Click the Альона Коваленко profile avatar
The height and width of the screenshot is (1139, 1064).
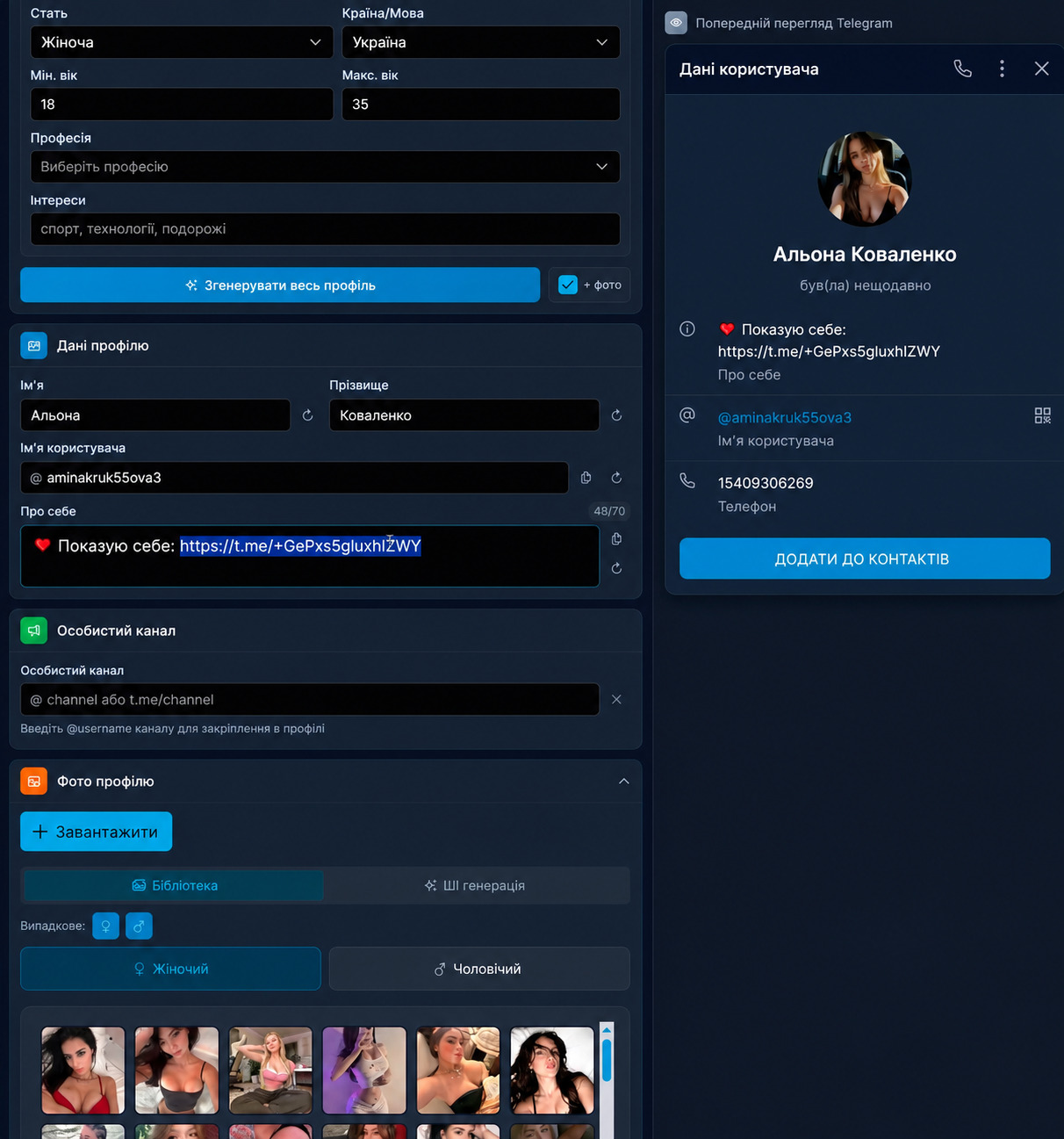pos(865,179)
